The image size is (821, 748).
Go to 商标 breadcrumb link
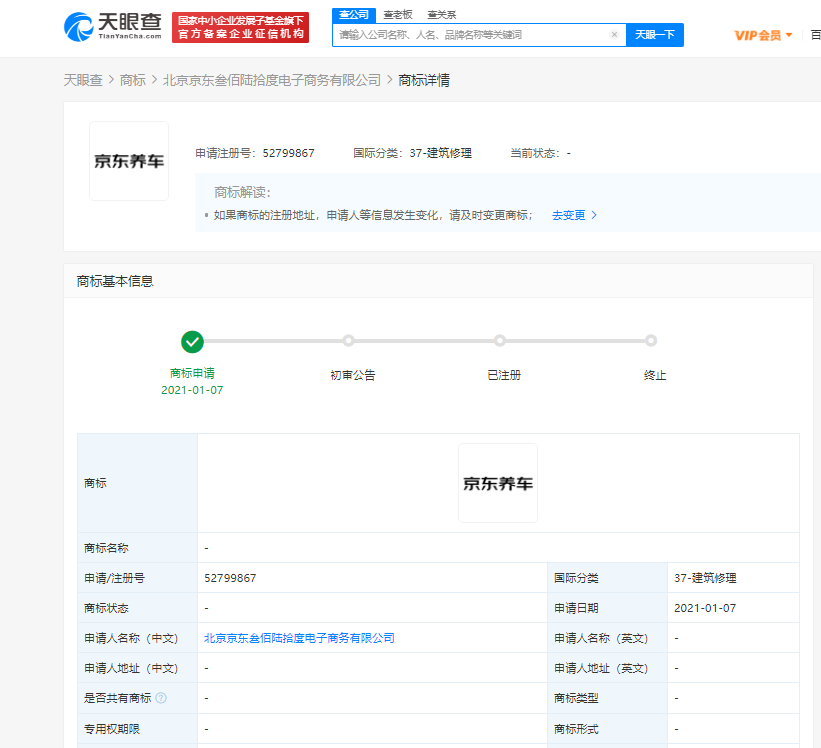(132, 80)
